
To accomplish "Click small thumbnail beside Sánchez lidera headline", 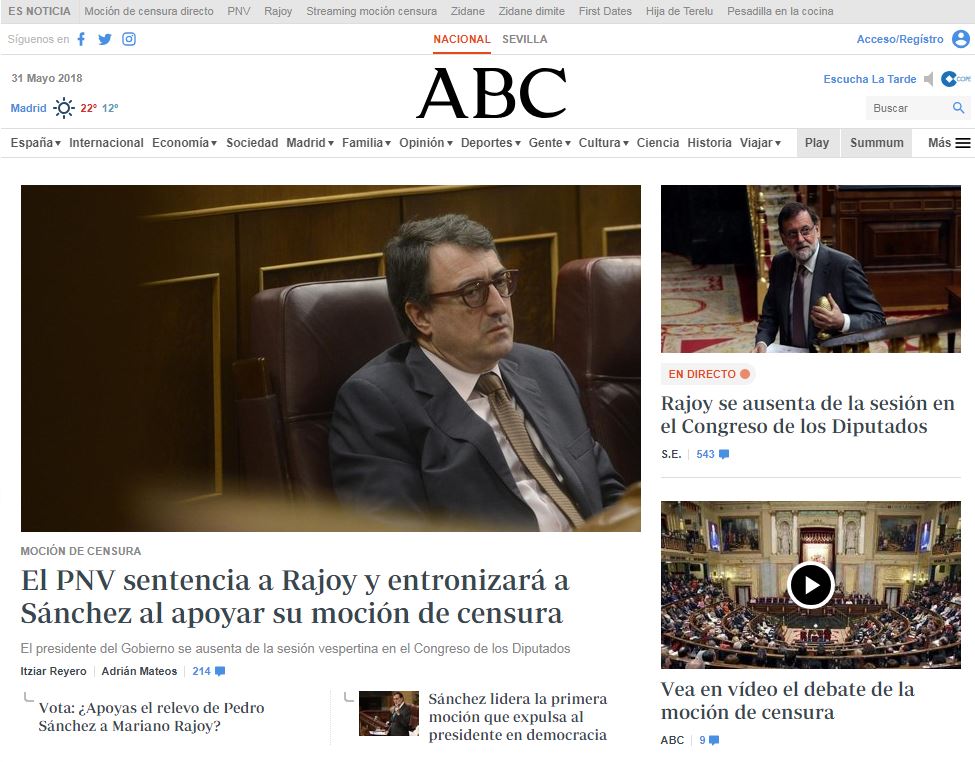I will click(389, 713).
